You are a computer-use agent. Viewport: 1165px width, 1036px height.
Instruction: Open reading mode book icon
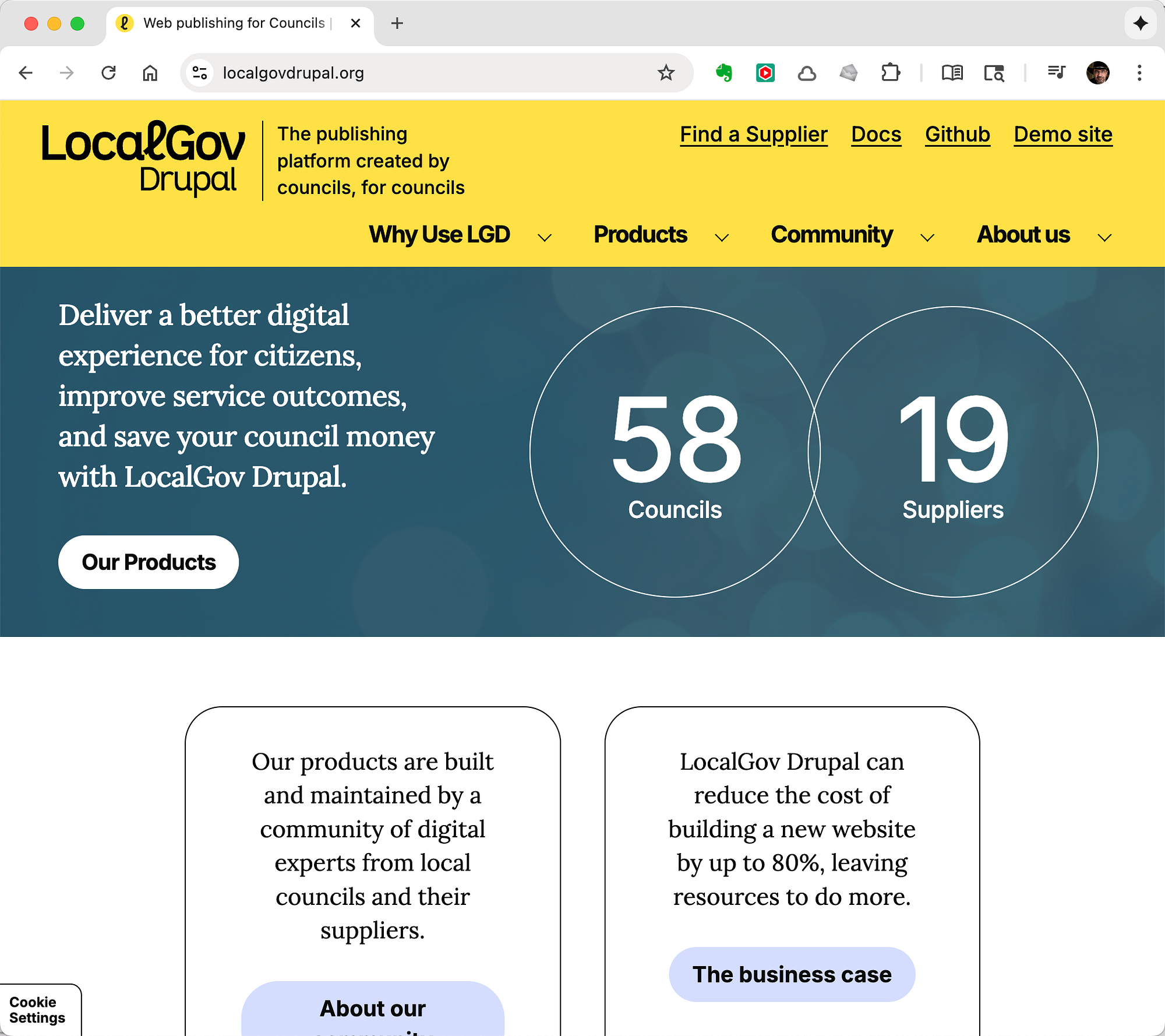[952, 73]
